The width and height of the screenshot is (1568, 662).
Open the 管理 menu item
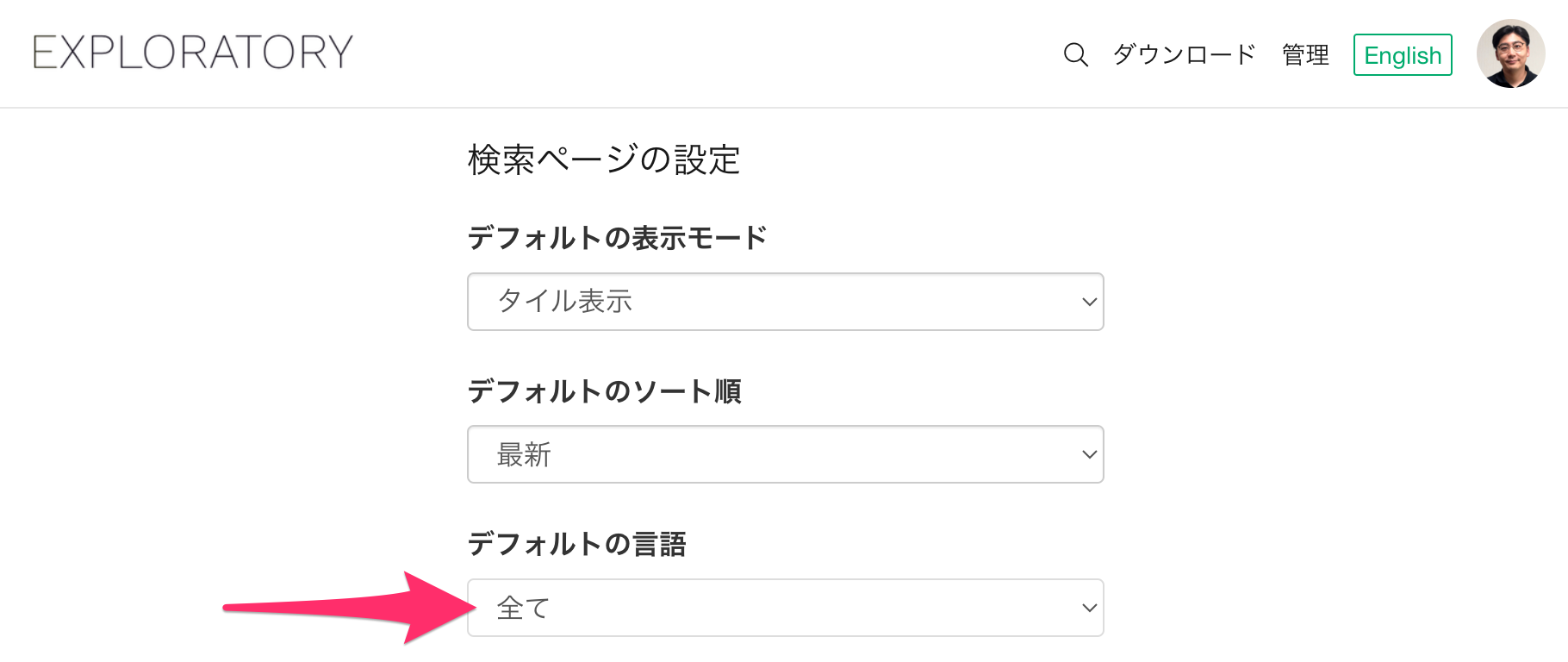point(1305,55)
